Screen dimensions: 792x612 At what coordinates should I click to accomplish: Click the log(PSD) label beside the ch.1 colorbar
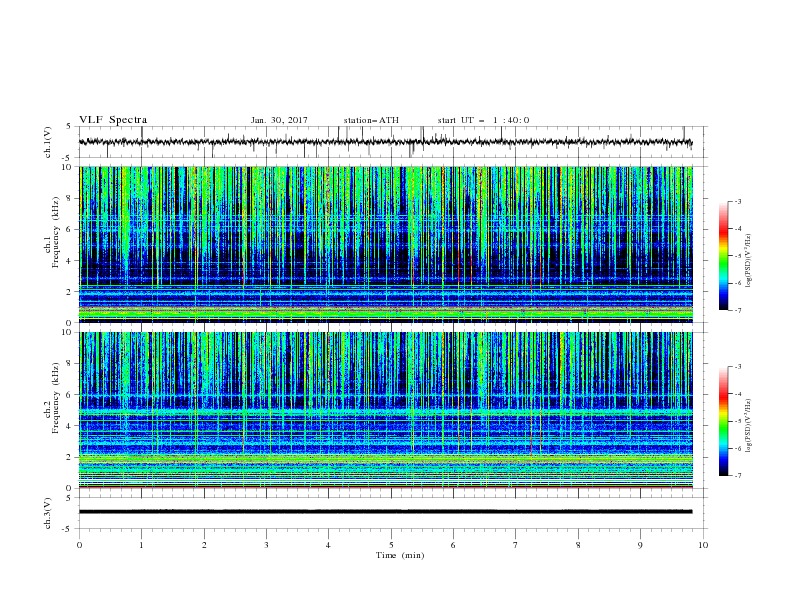tap(749, 261)
